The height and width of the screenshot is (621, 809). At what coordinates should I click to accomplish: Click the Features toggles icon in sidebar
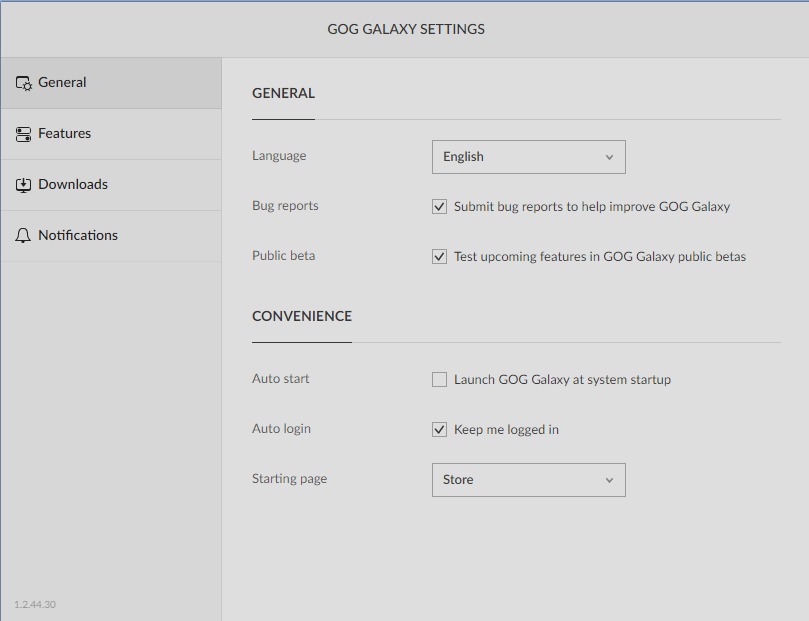(23, 134)
